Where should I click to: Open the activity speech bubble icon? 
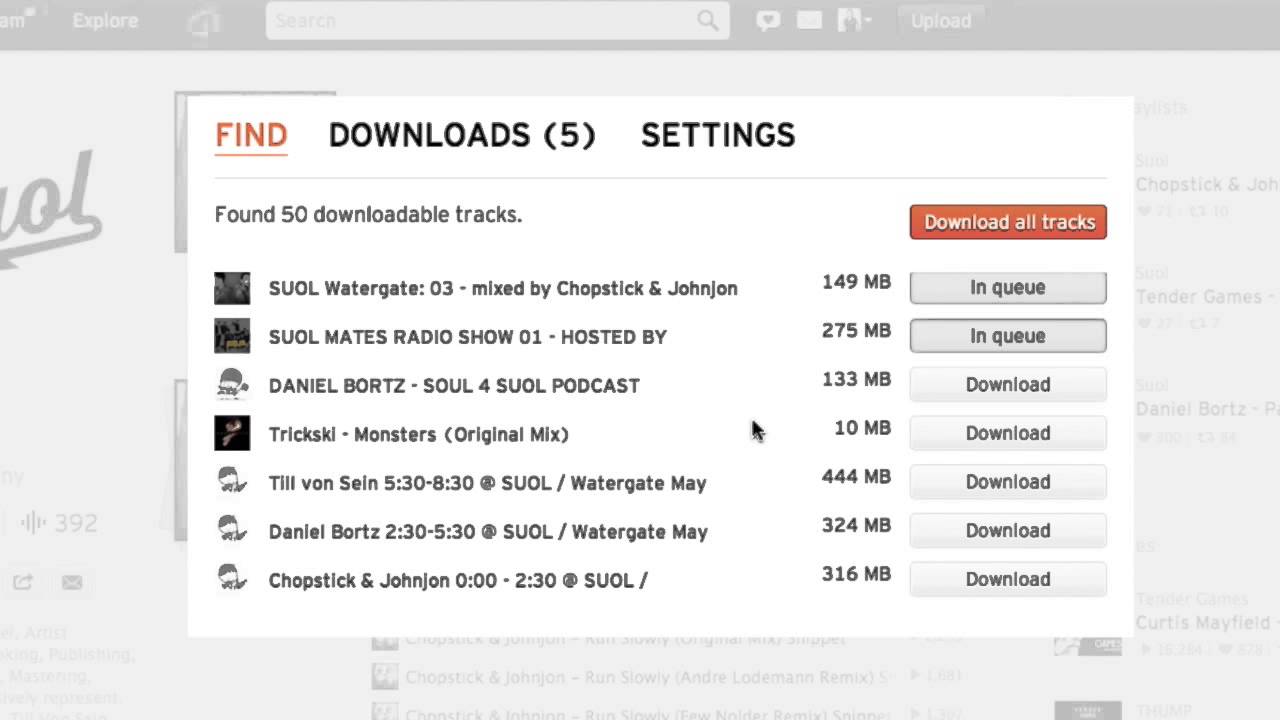(x=768, y=21)
